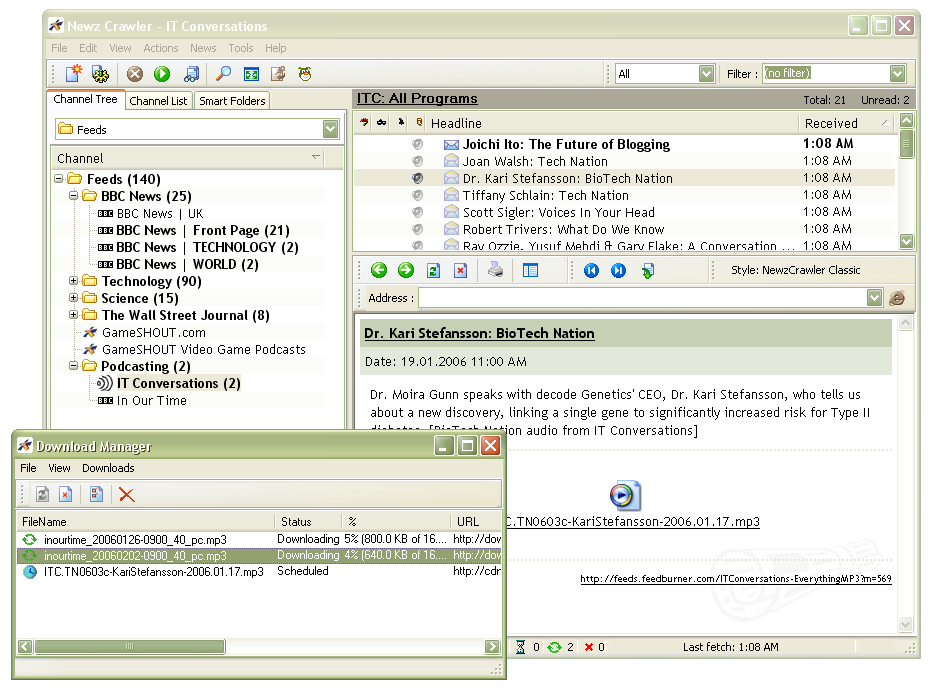Click the yellow spider crawler toolbar icon

pos(100,74)
